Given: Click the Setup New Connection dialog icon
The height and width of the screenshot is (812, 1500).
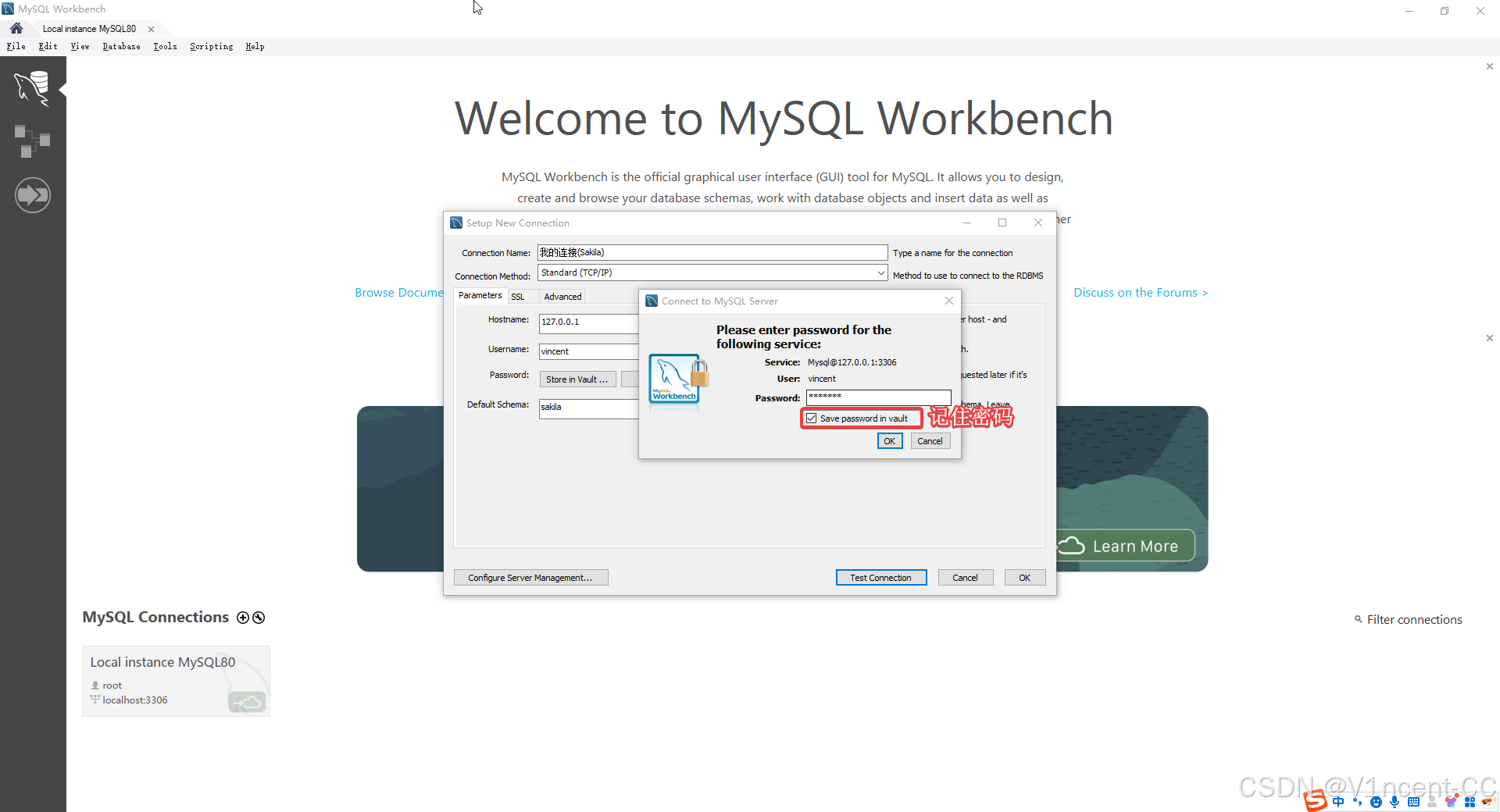Looking at the screenshot, I should click(x=456, y=223).
